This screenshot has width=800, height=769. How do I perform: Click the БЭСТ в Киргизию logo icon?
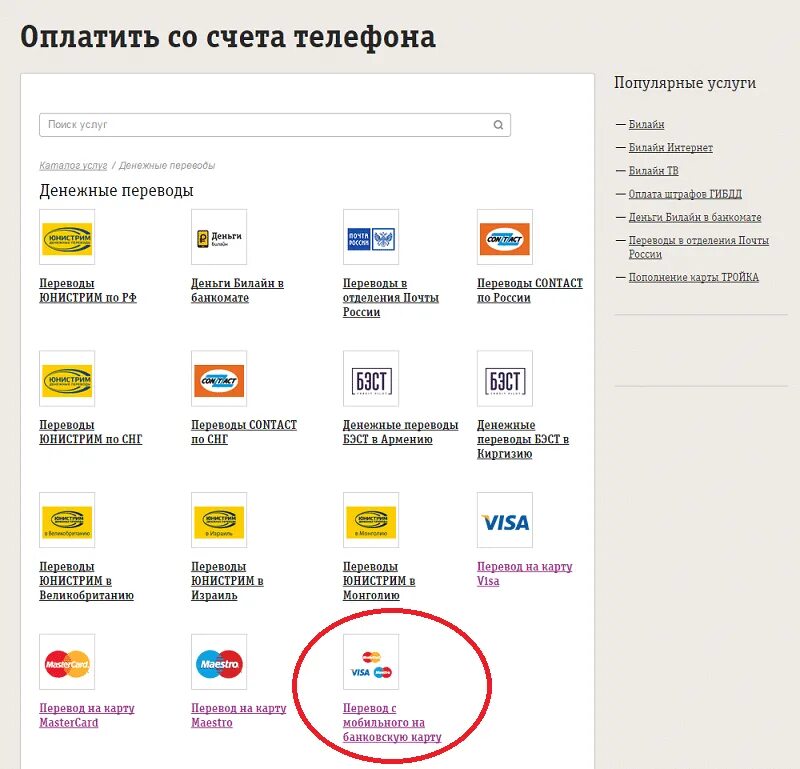(505, 379)
